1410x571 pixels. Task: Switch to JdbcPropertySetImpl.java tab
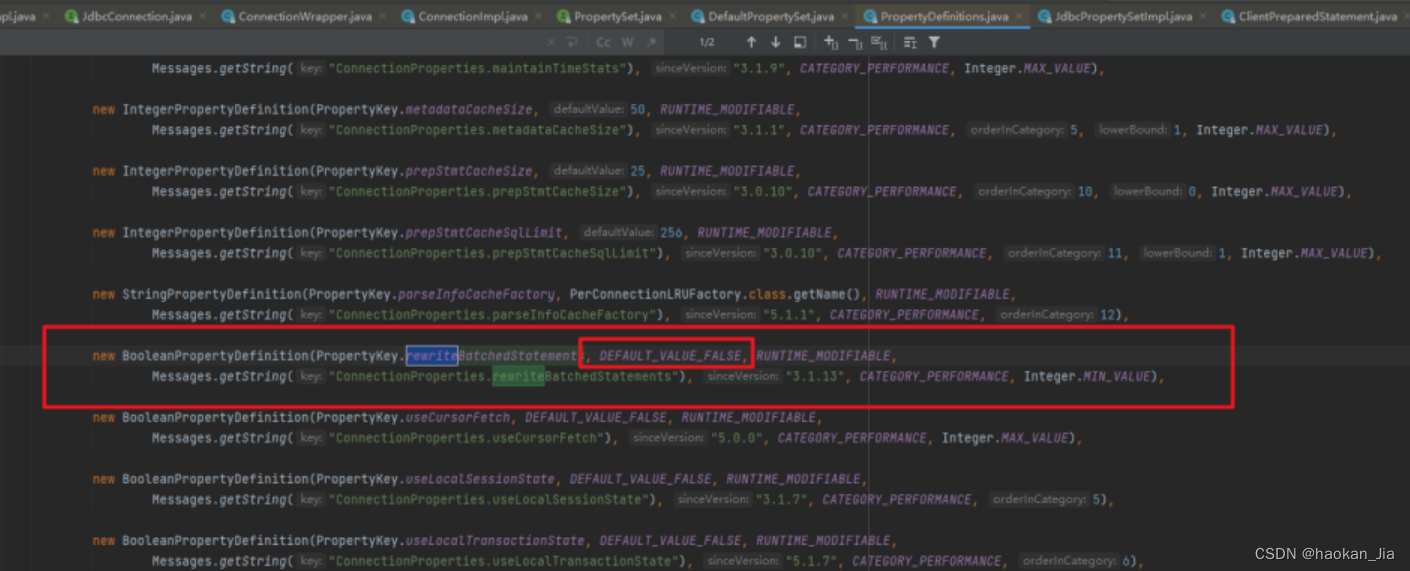1124,16
